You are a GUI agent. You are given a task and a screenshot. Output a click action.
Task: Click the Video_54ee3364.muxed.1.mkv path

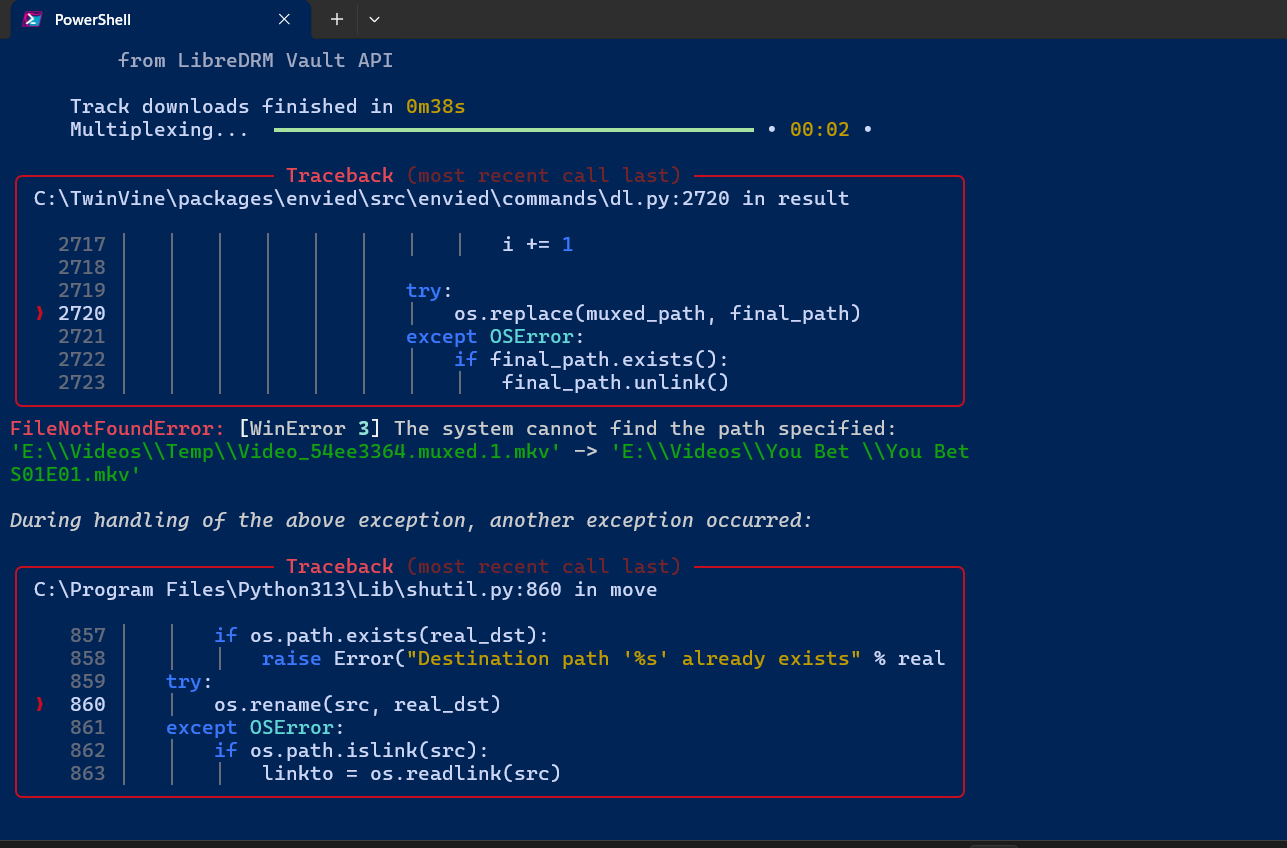[285, 451]
